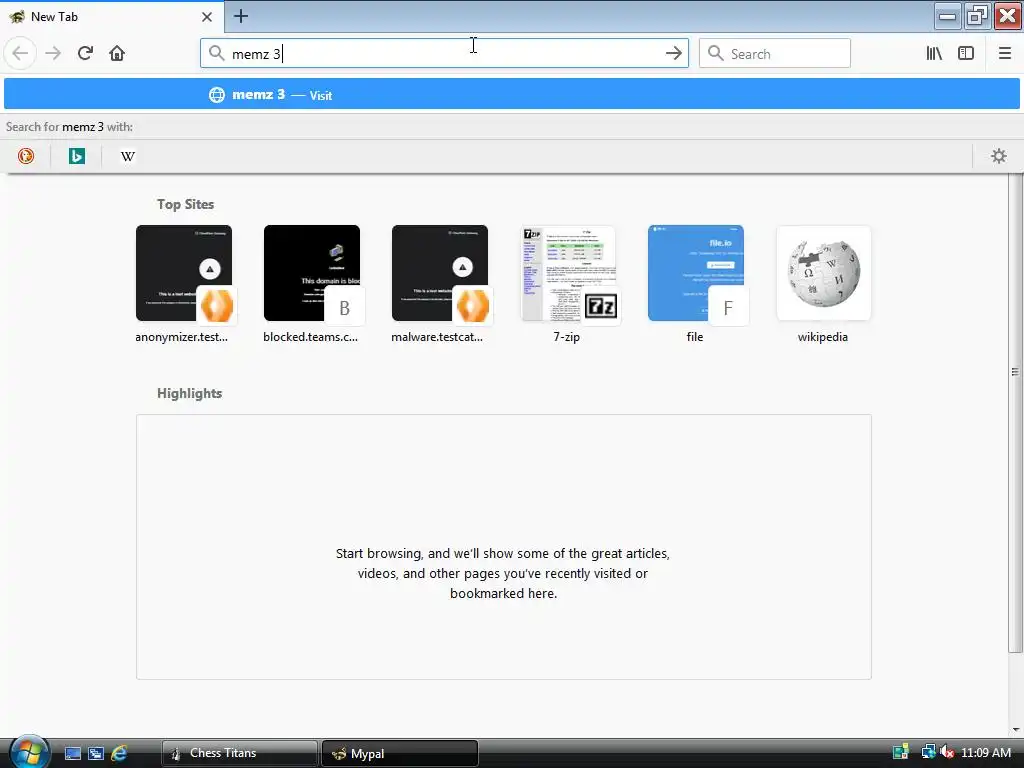This screenshot has width=1024, height=768.
Task: Click the magnifier icon in address bar
Action: [x=217, y=53]
